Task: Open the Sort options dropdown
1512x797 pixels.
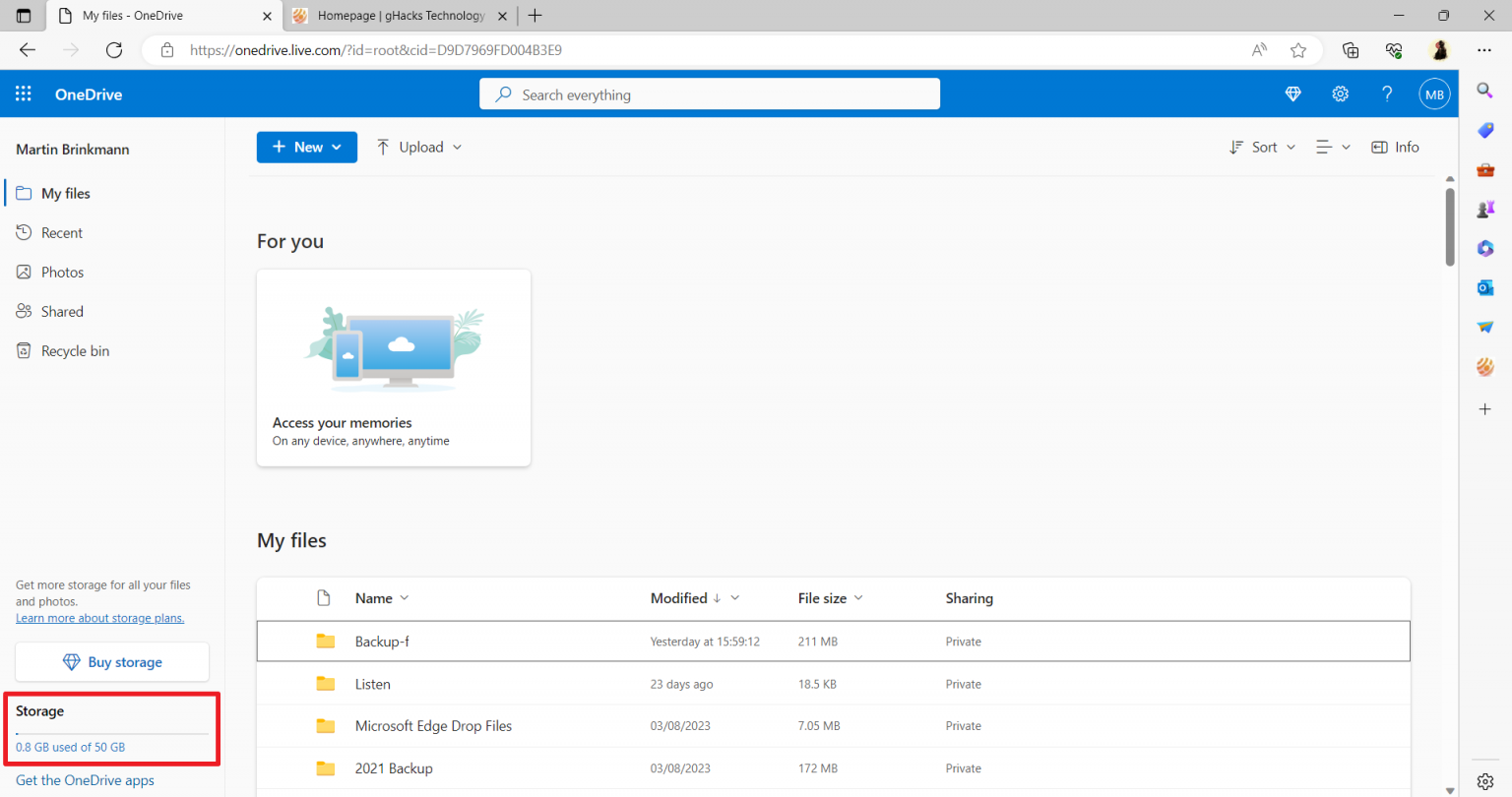Action: click(x=1263, y=147)
